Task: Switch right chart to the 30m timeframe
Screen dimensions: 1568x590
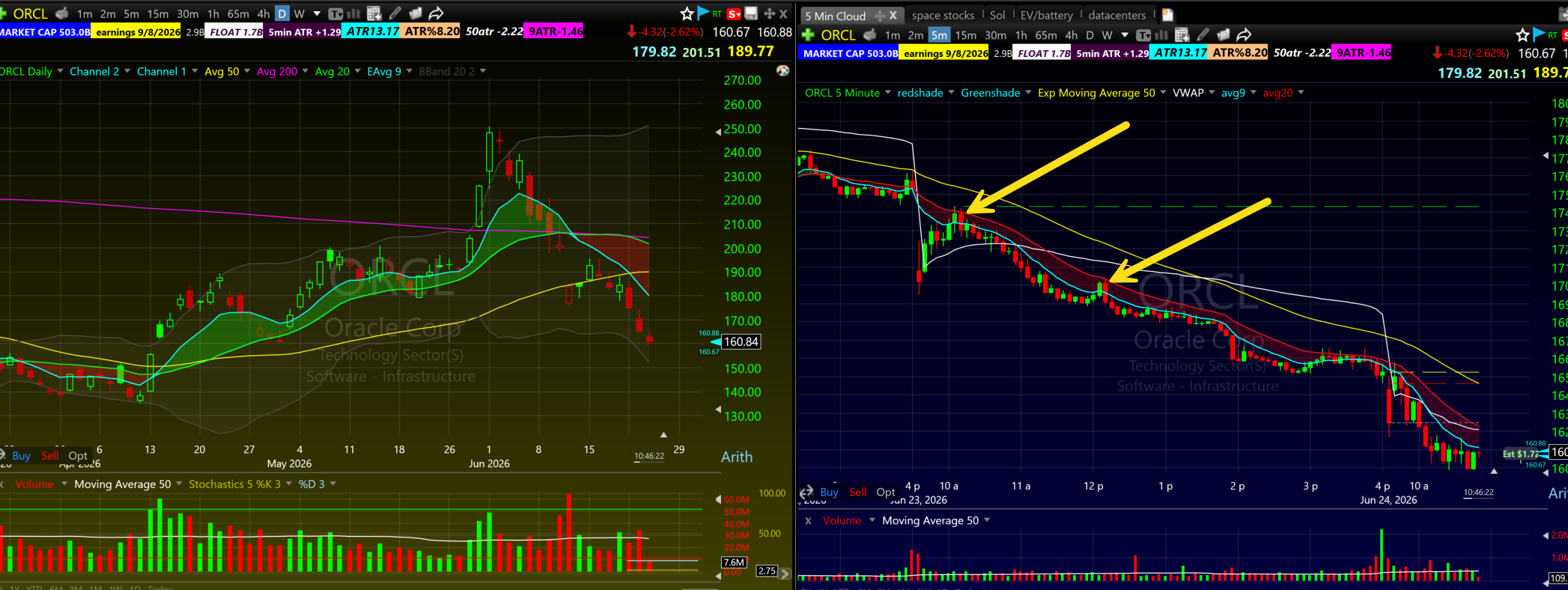Action: (x=995, y=35)
